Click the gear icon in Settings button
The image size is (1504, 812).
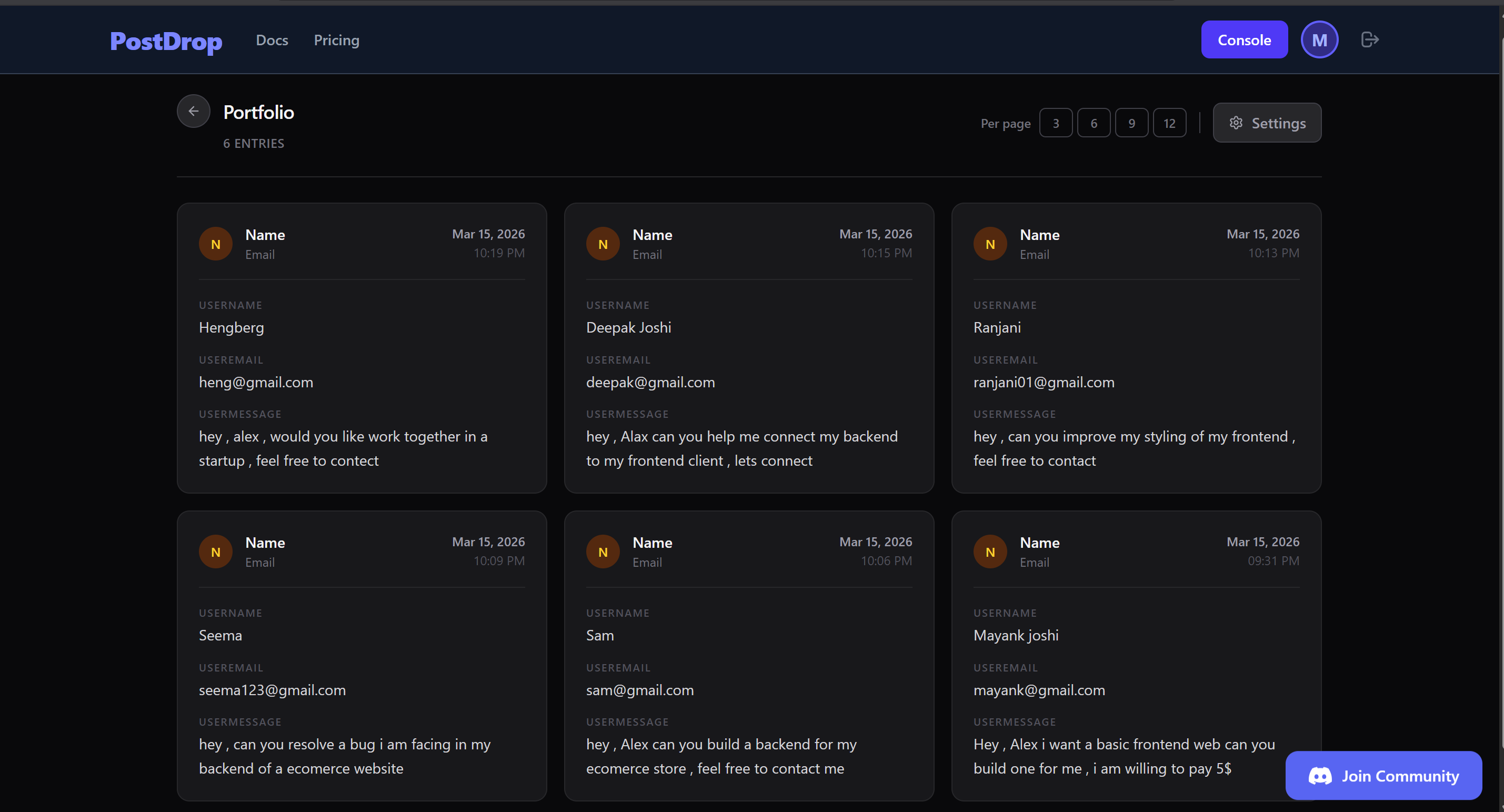1236,123
